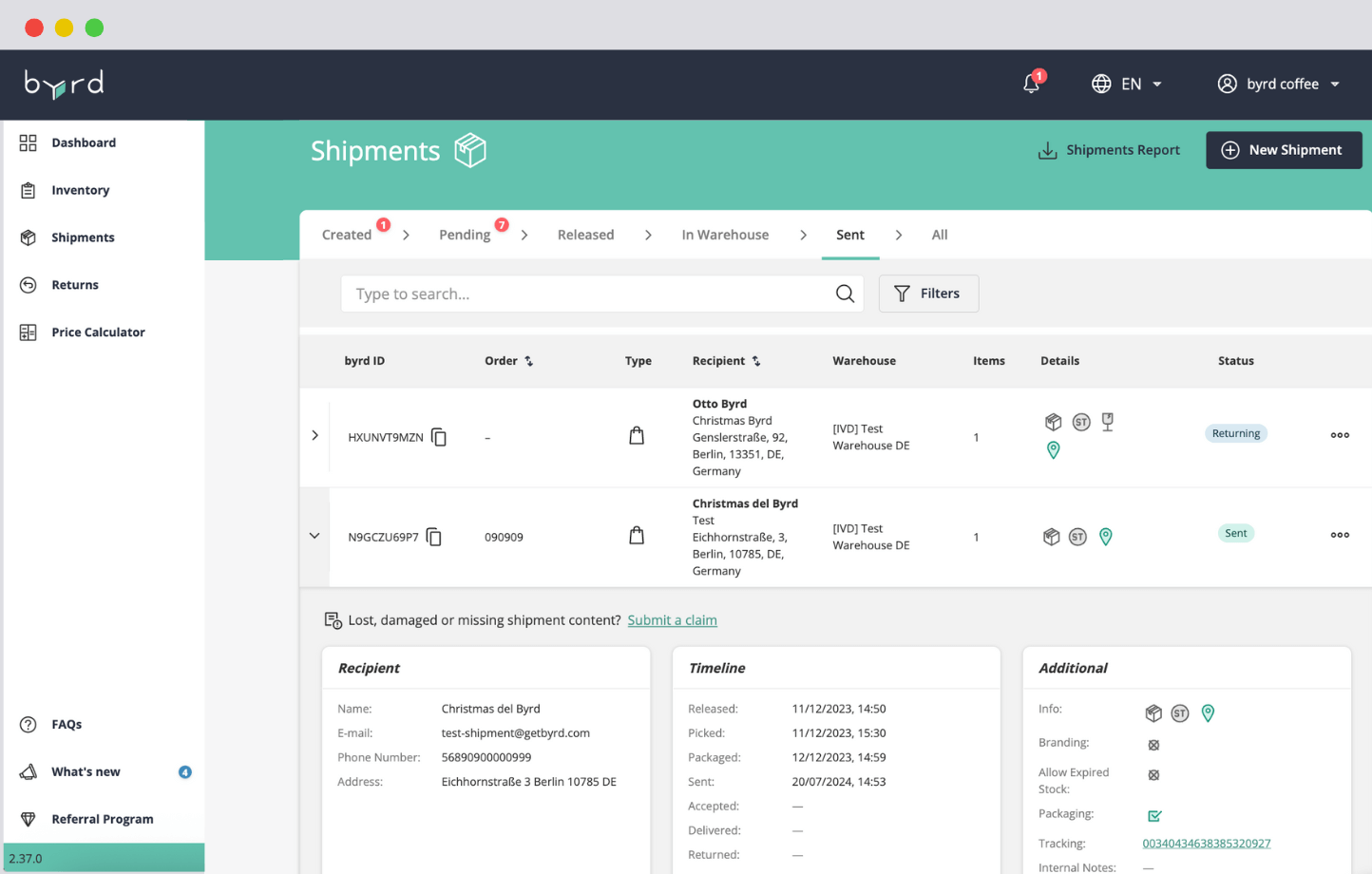This screenshot has width=1372, height=874.
Task: Click order number 090909
Action: [x=504, y=537]
